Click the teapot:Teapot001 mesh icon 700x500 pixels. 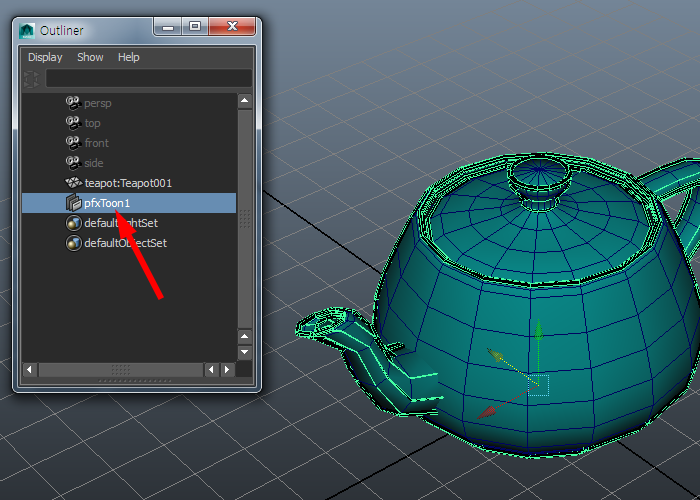(x=74, y=183)
